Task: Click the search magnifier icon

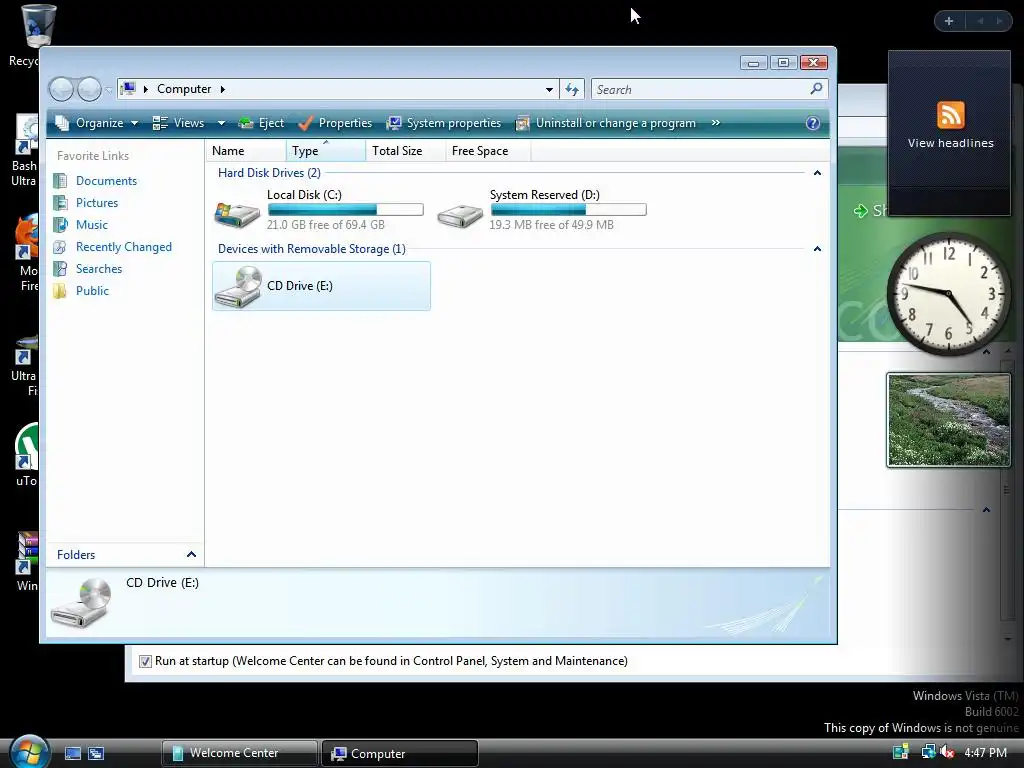Action: pos(816,89)
